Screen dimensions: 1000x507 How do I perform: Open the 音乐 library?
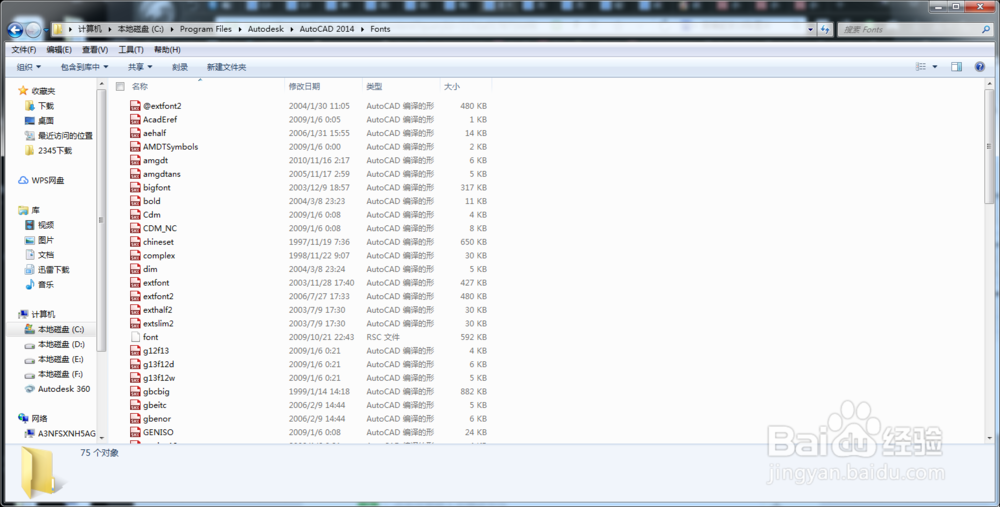pyautogui.click(x=40, y=284)
